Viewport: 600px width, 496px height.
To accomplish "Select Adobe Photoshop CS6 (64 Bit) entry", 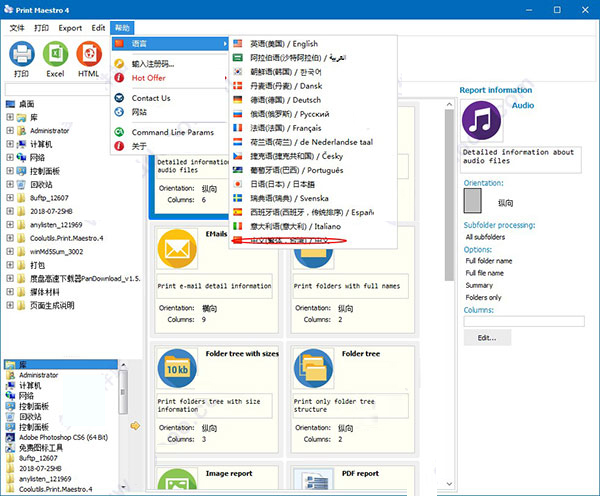I will (x=63, y=437).
